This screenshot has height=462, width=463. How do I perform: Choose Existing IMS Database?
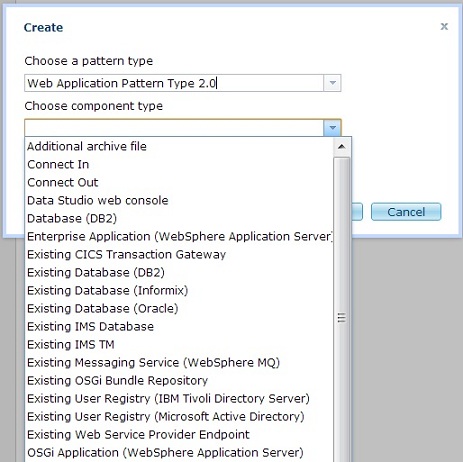click(x=179, y=326)
